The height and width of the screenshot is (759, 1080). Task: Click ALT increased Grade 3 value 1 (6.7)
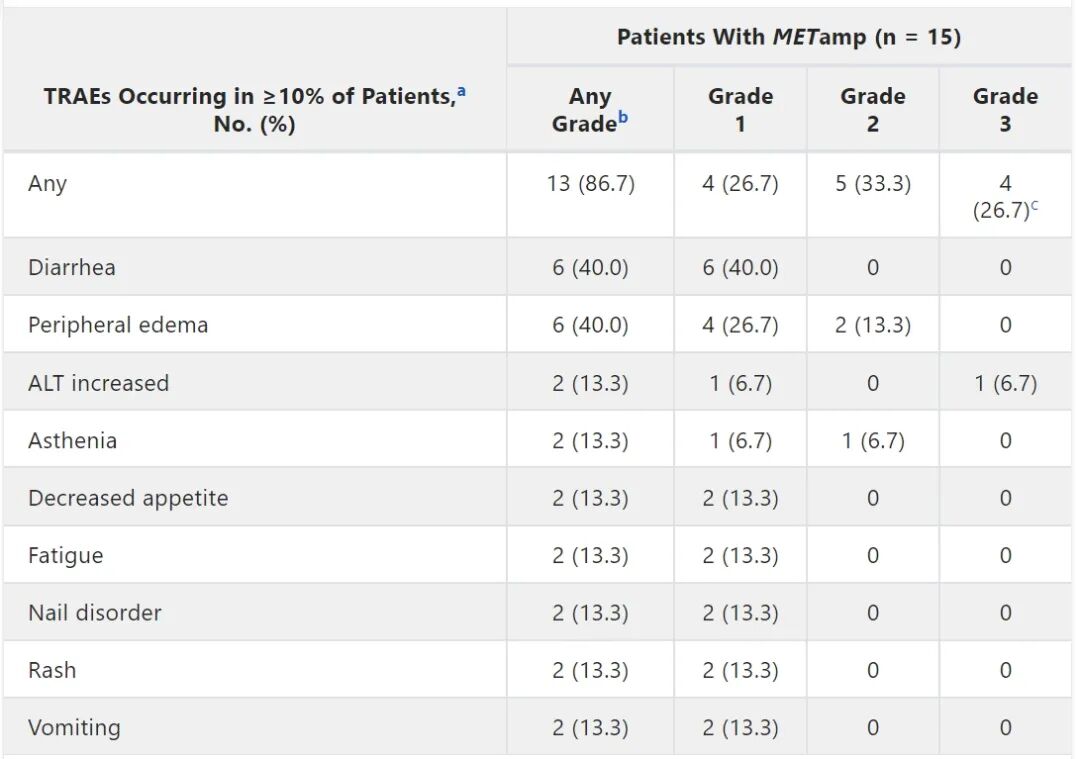pyautogui.click(x=1005, y=383)
